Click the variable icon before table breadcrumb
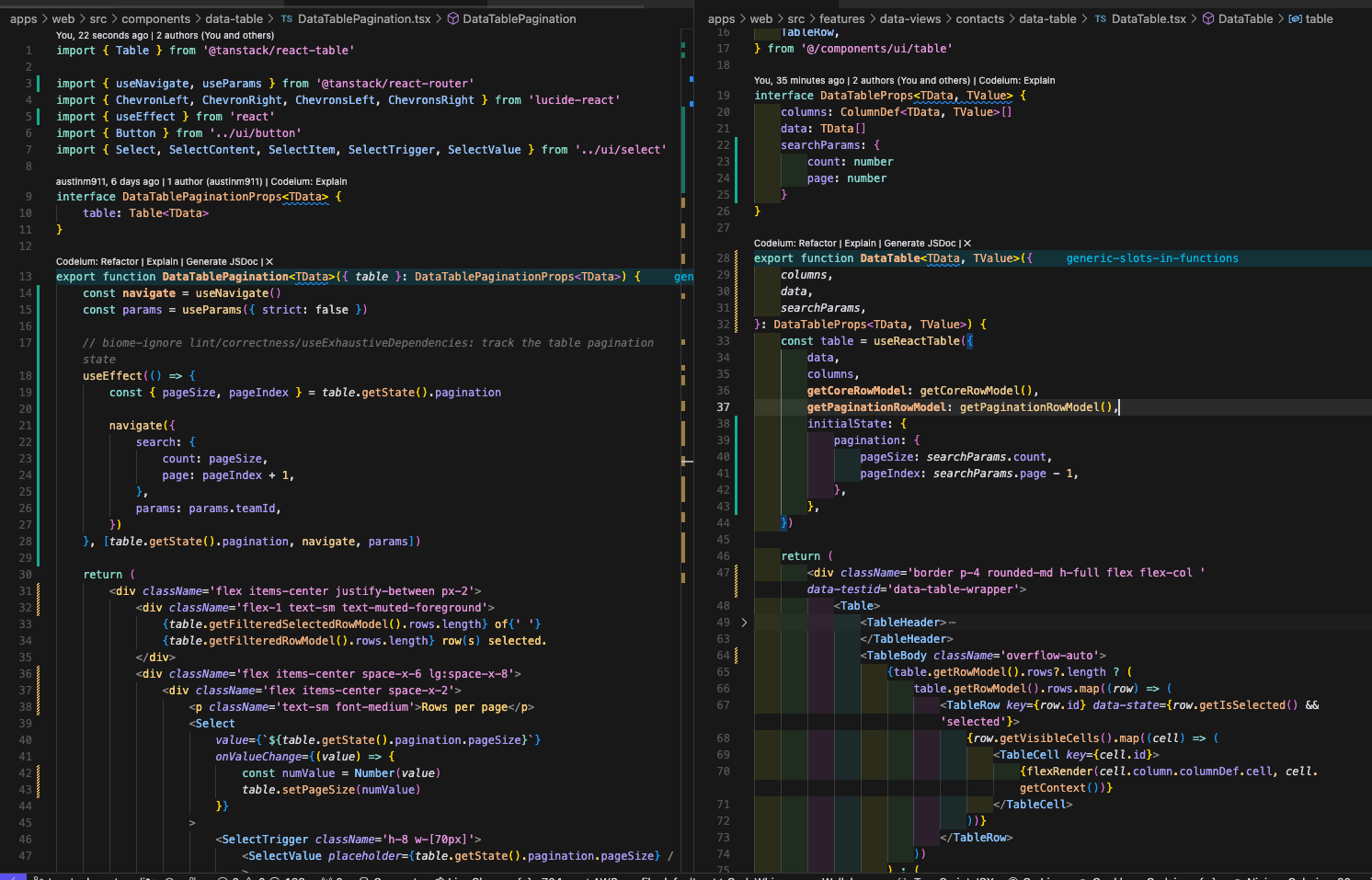Image resolution: width=1372 pixels, height=880 pixels. click(1295, 18)
